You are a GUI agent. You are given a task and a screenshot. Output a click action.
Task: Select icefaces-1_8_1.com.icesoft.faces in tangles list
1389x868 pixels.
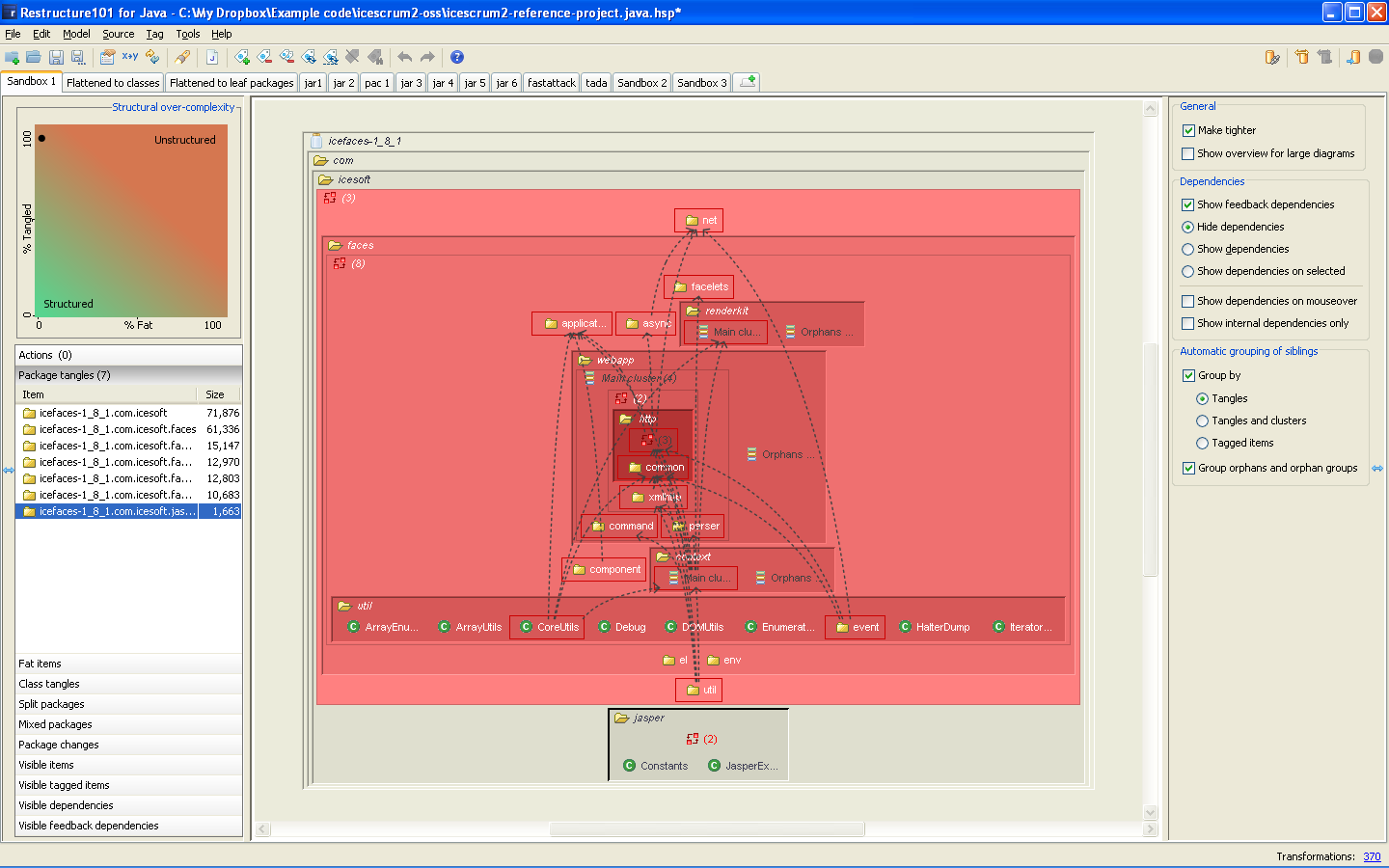pyautogui.click(x=118, y=430)
